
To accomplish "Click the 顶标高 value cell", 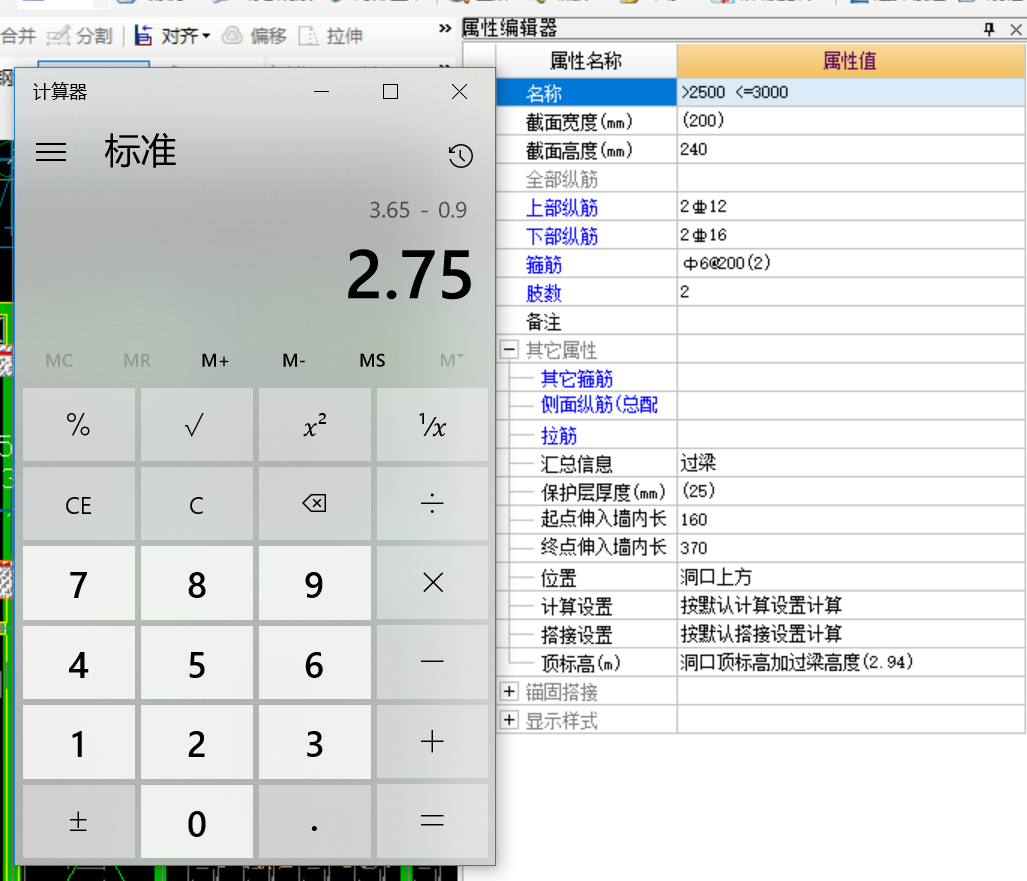I will tap(851, 662).
